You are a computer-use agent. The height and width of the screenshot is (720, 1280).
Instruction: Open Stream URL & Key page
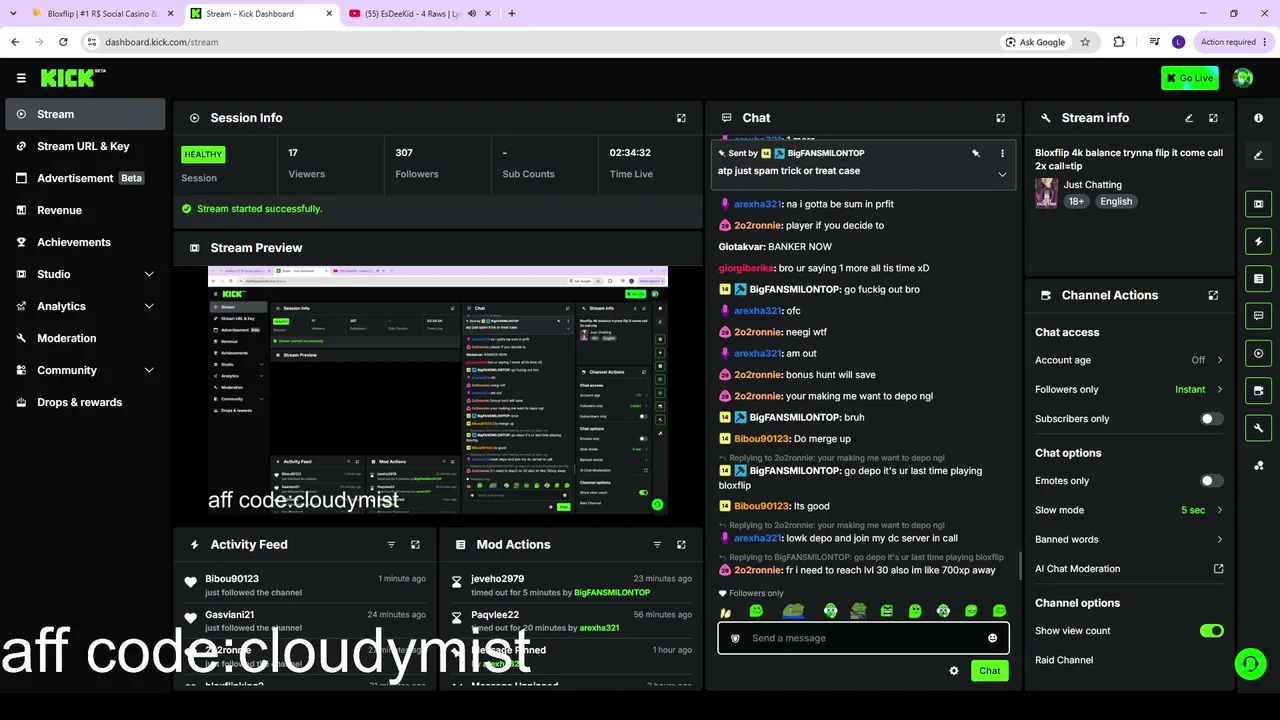(85, 146)
